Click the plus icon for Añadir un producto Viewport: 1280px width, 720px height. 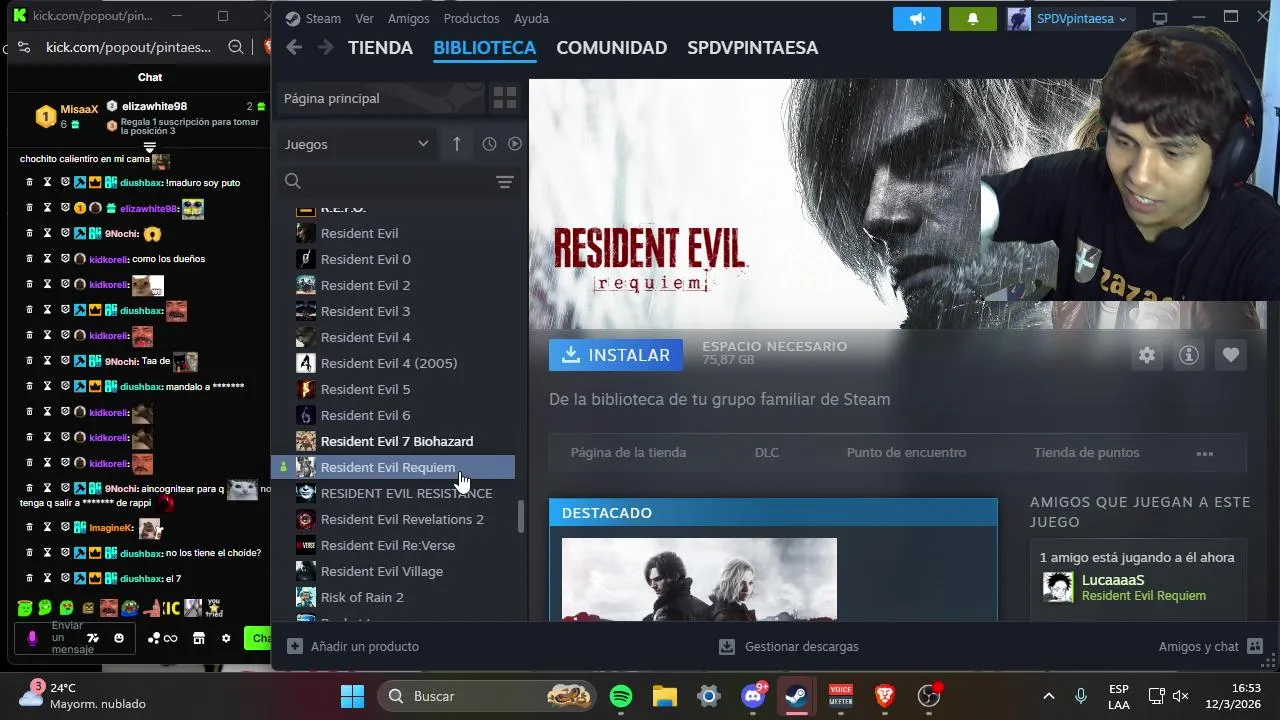click(x=294, y=647)
